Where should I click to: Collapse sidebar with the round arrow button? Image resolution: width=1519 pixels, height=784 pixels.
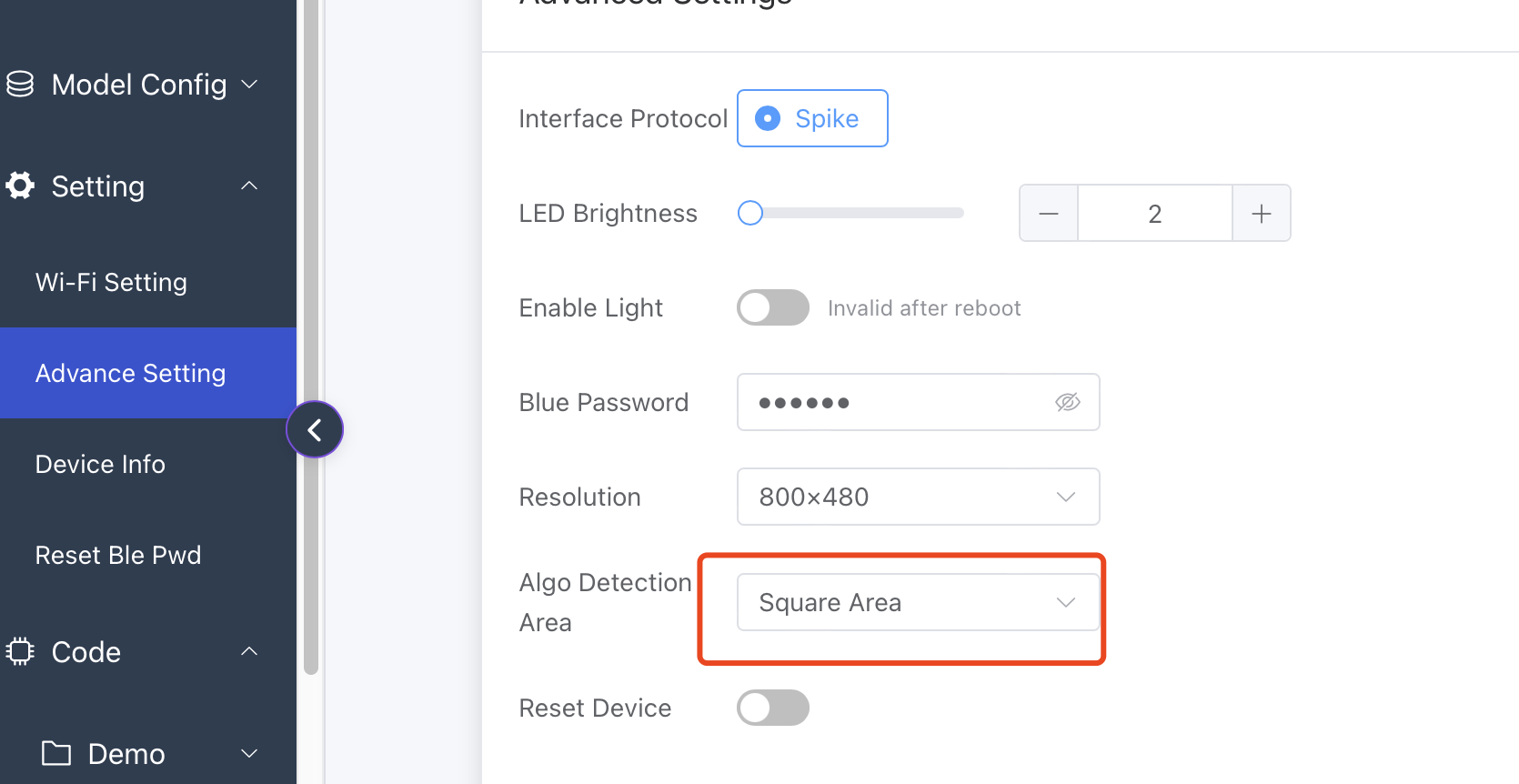[x=315, y=429]
